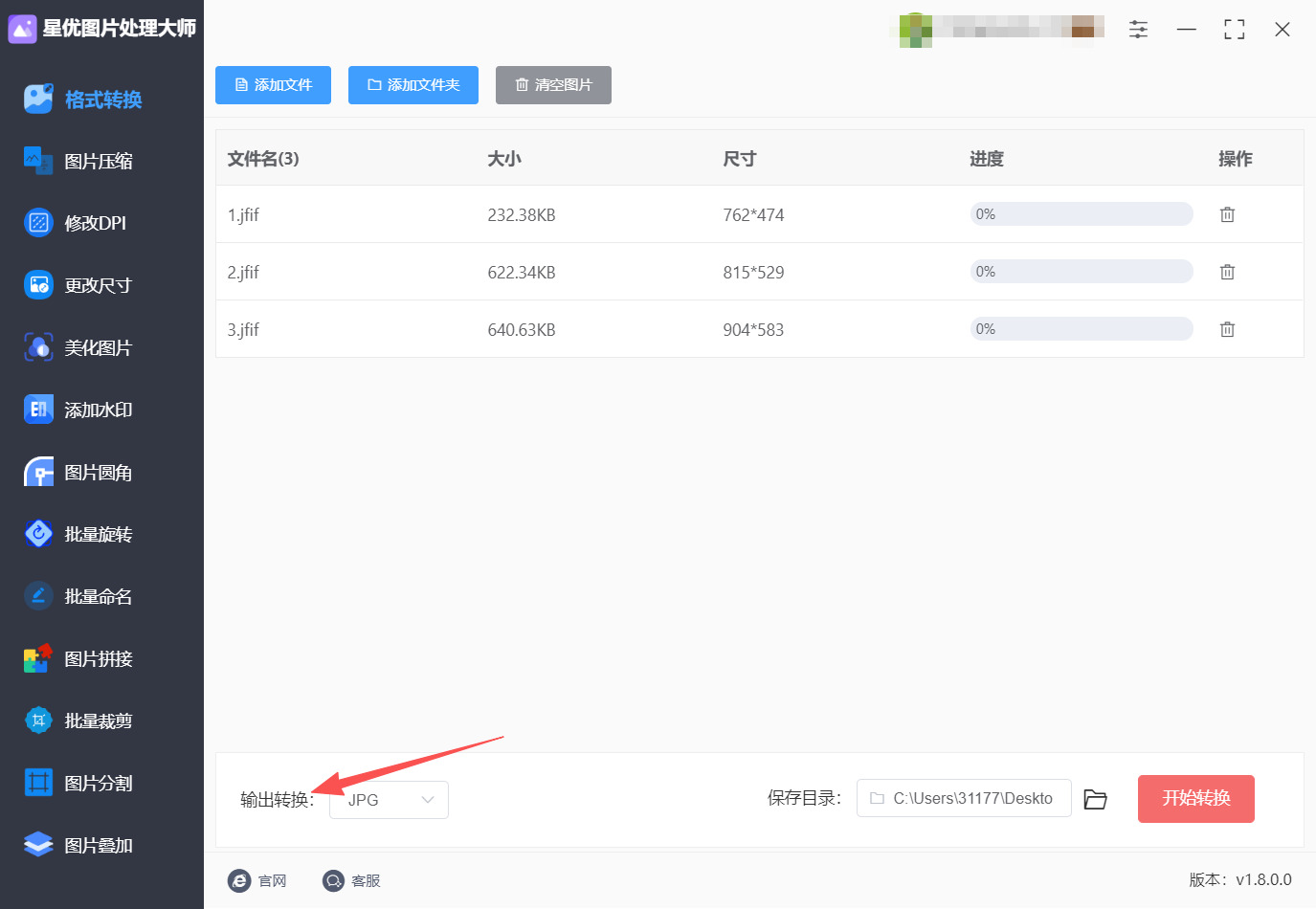Click the 版本: v1.8.0.0 label
This screenshot has height=909, width=1316.
click(x=1240, y=880)
